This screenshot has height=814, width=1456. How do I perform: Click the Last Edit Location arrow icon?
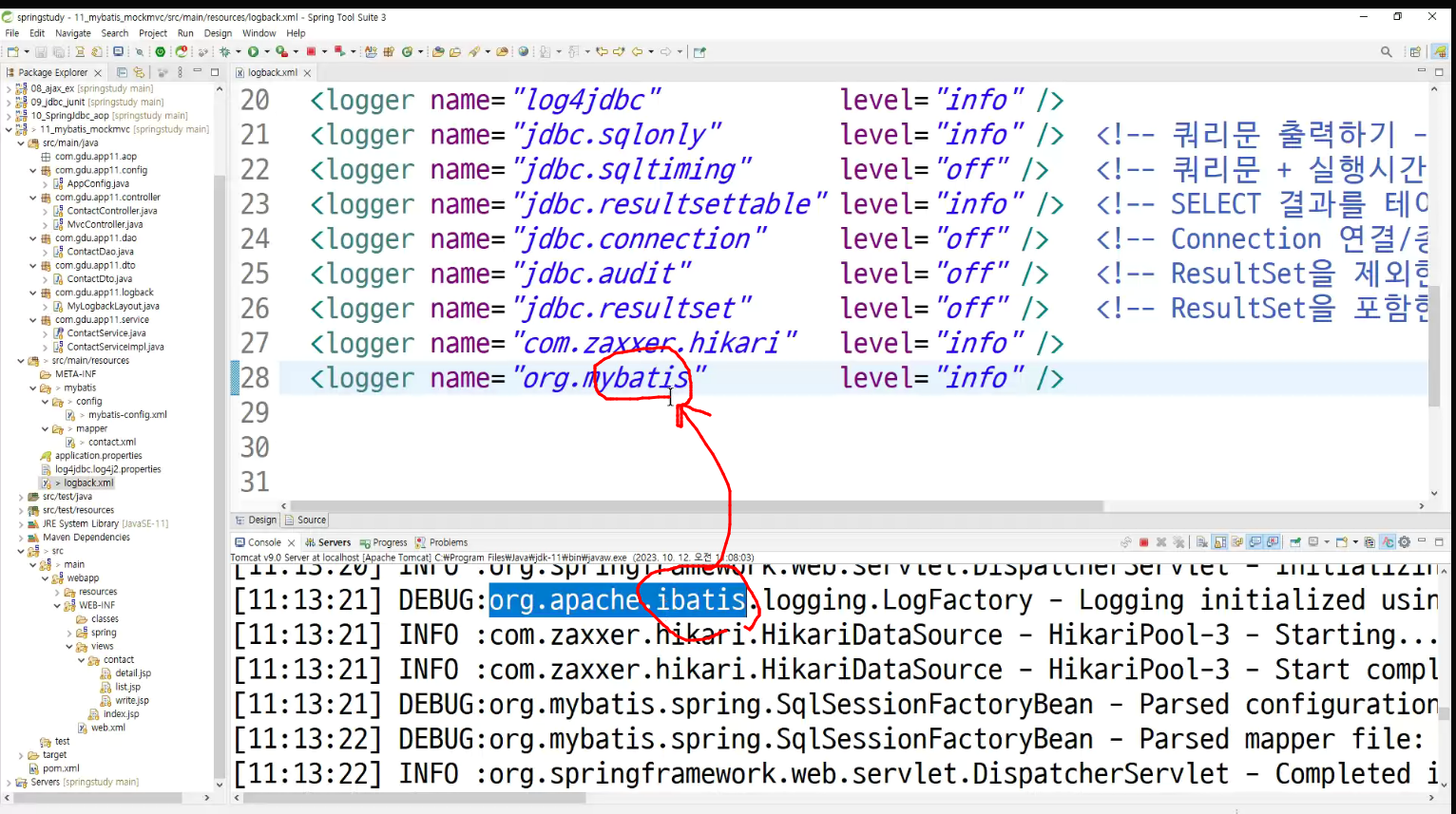click(x=602, y=51)
